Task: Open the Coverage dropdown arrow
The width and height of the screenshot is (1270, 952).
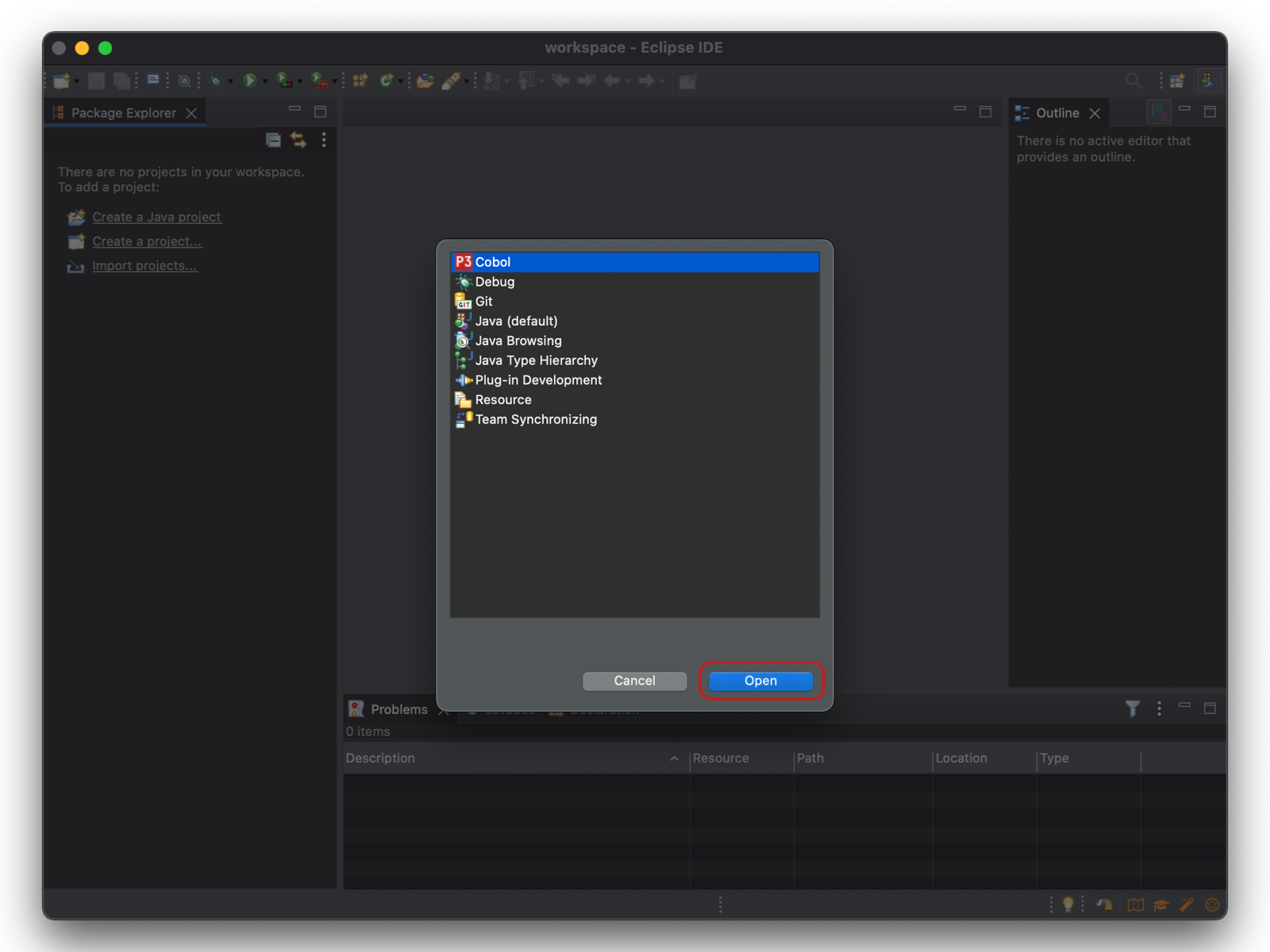Action: 300,82
